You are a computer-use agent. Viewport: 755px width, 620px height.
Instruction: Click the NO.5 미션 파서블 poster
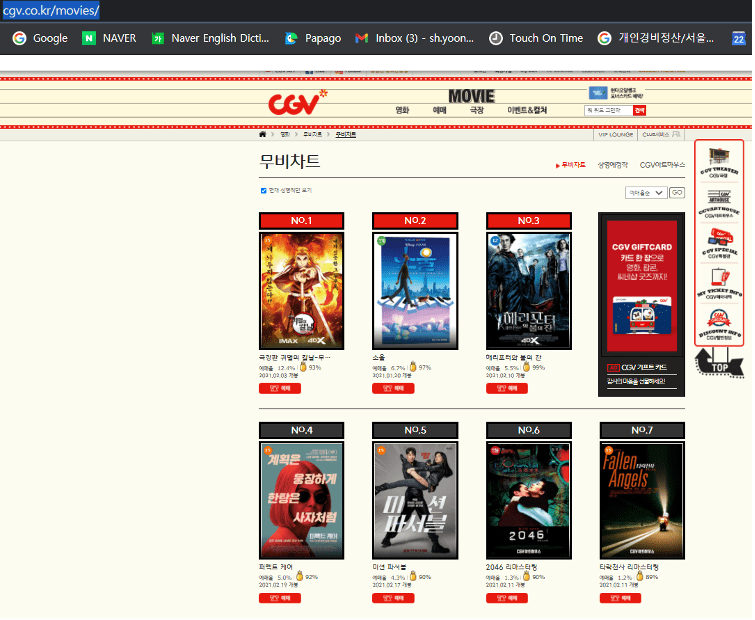pos(415,501)
